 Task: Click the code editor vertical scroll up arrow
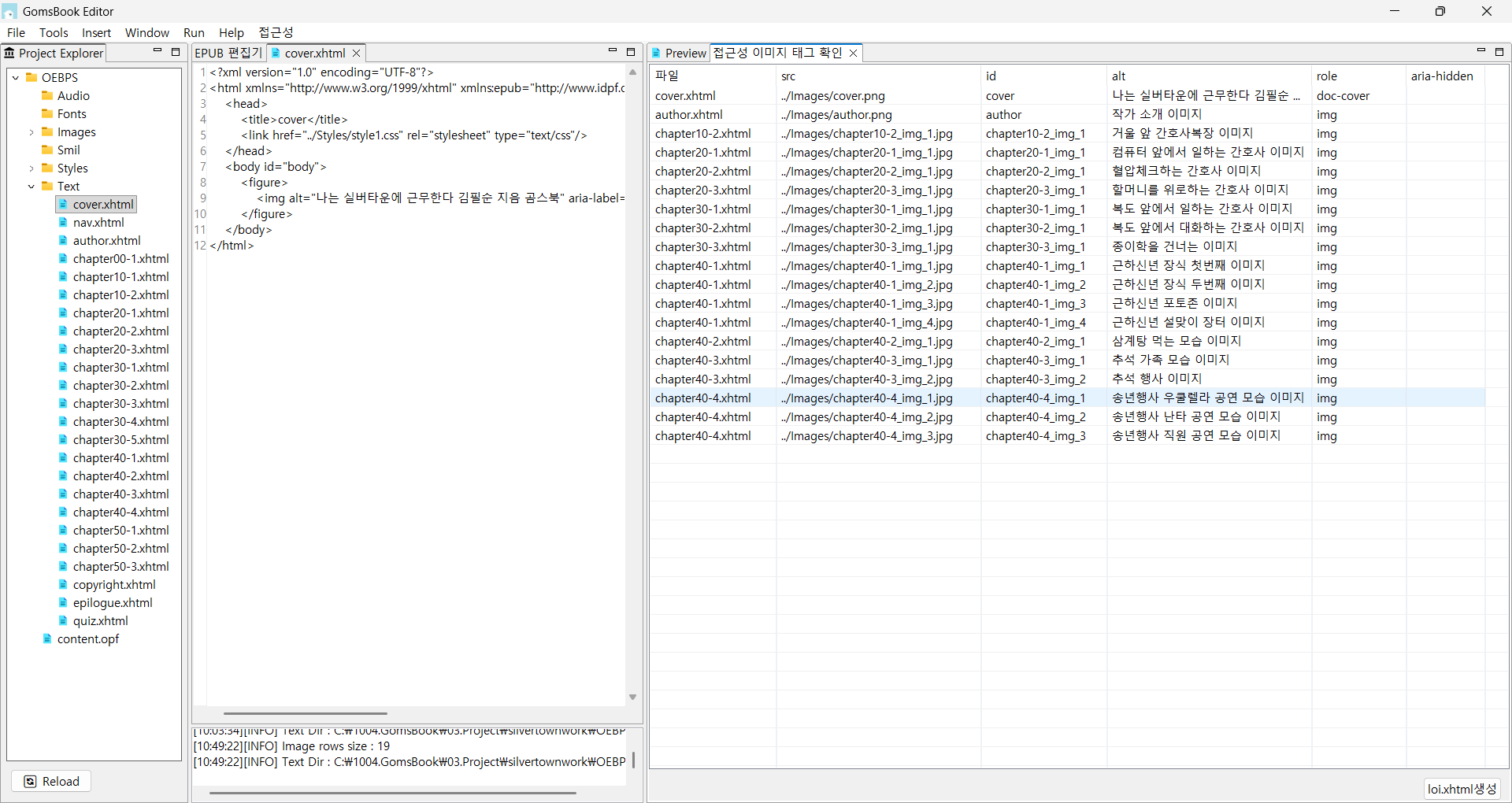(x=632, y=72)
